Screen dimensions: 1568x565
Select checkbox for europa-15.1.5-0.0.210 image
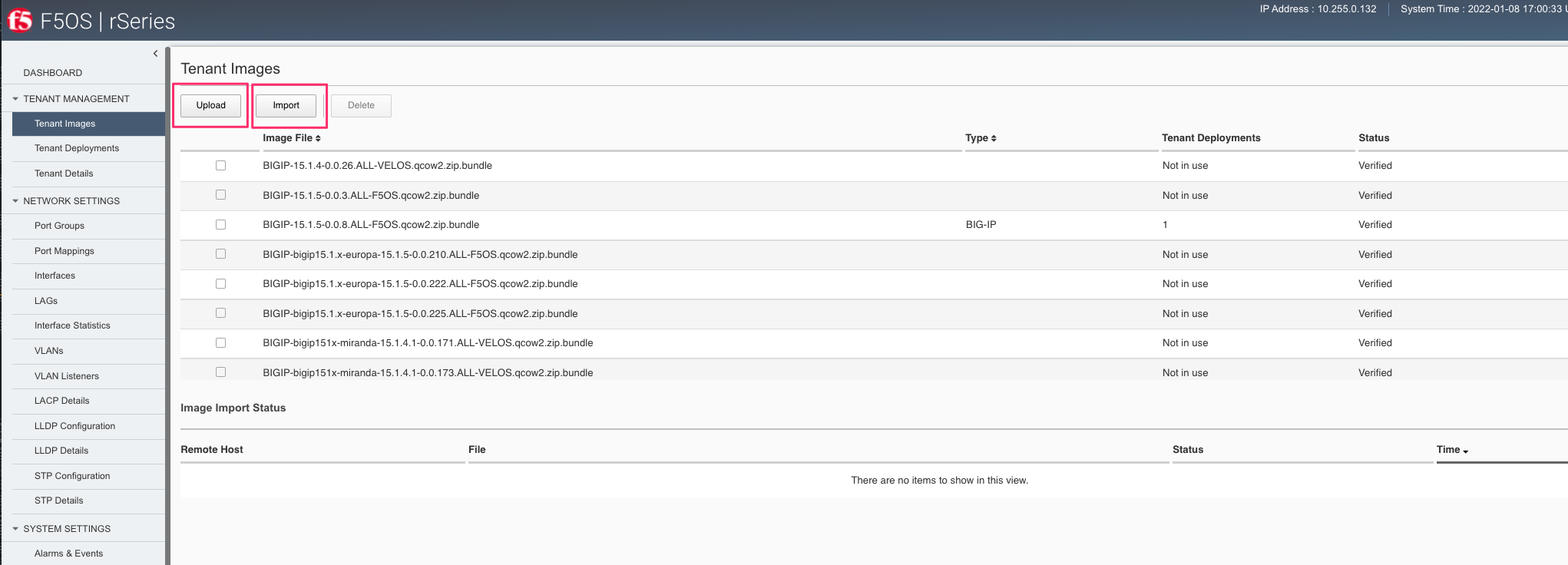click(221, 254)
